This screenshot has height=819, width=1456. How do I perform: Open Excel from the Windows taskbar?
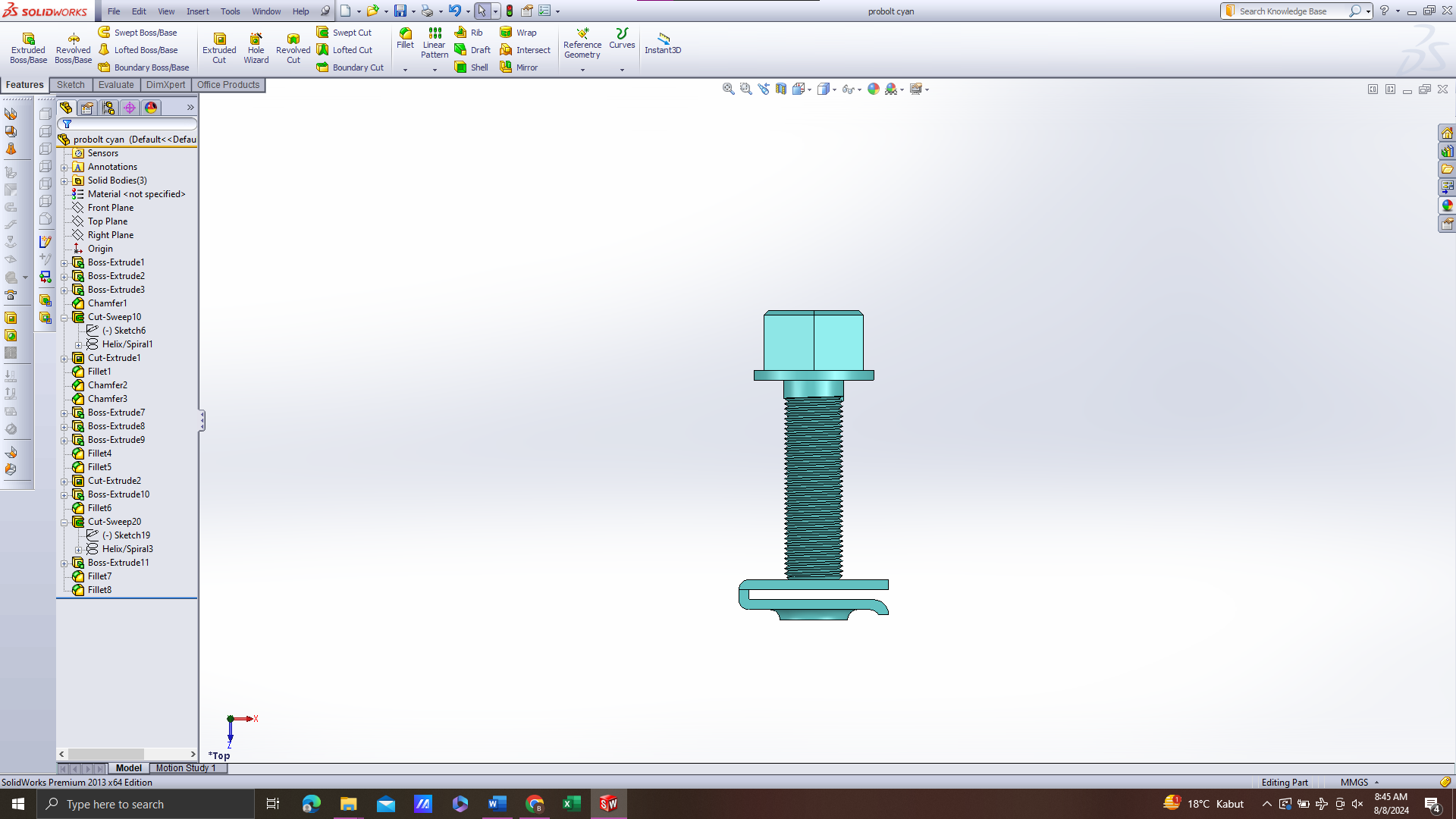(571, 804)
